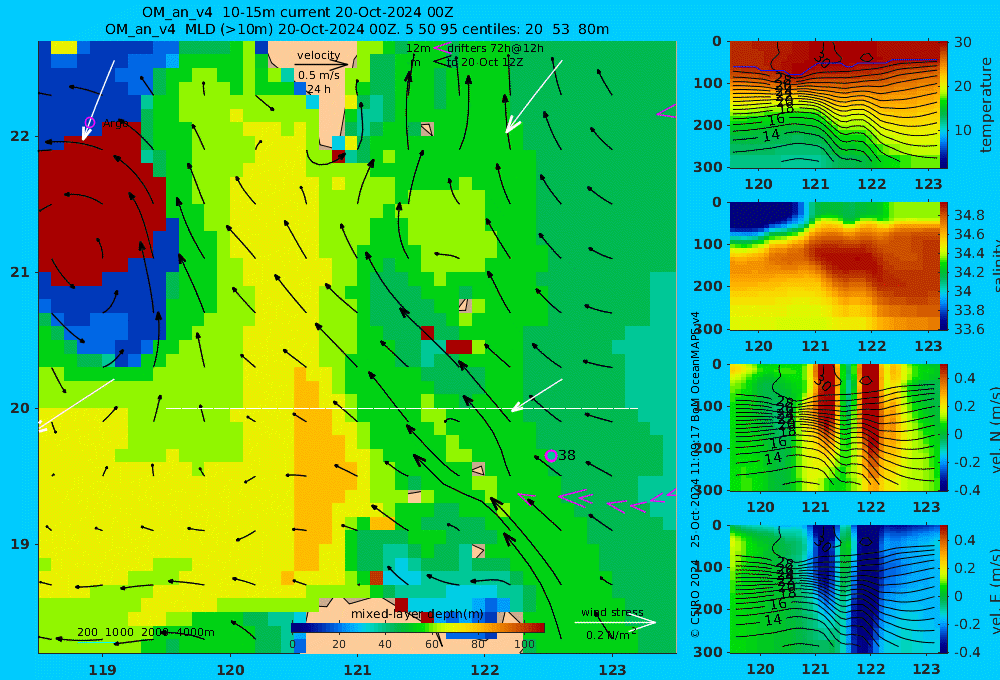Image resolution: width=1000 pixels, height=680 pixels.
Task: Click the 'vel. E (m/s)' colorbar label
Action: (x=995, y=590)
